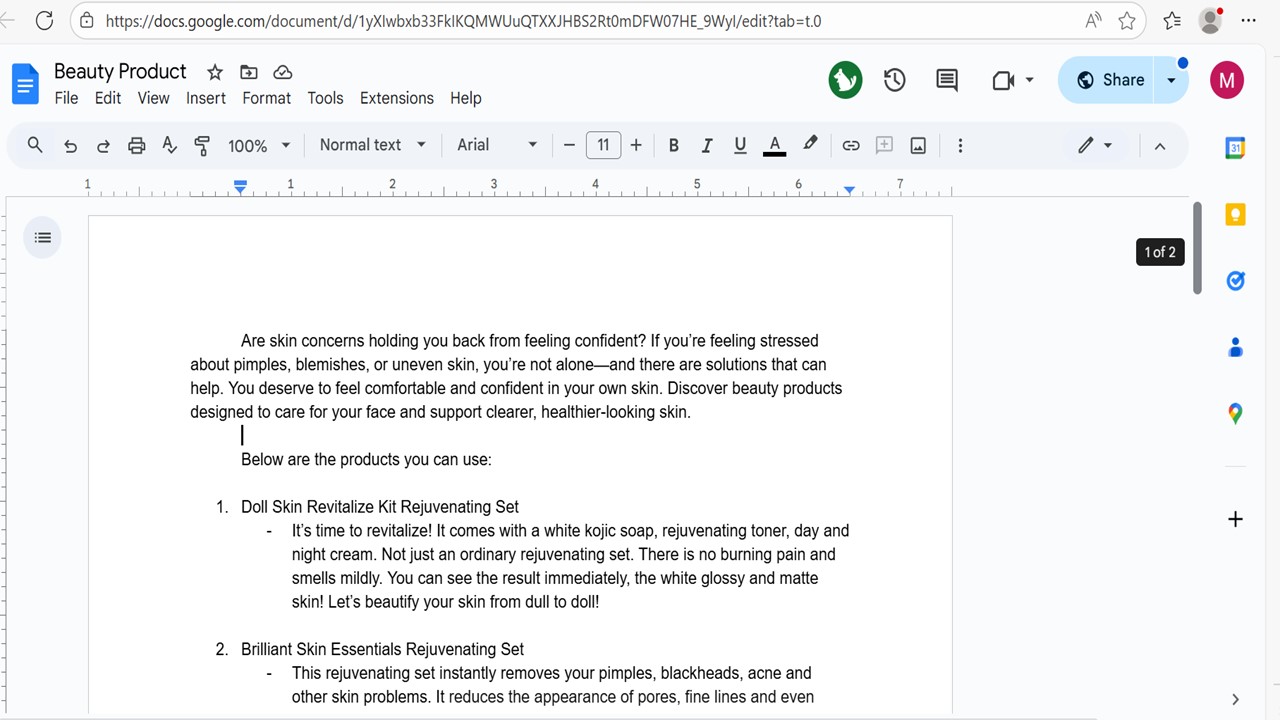
Task: Open Google Calendar side panel
Action: (x=1235, y=149)
